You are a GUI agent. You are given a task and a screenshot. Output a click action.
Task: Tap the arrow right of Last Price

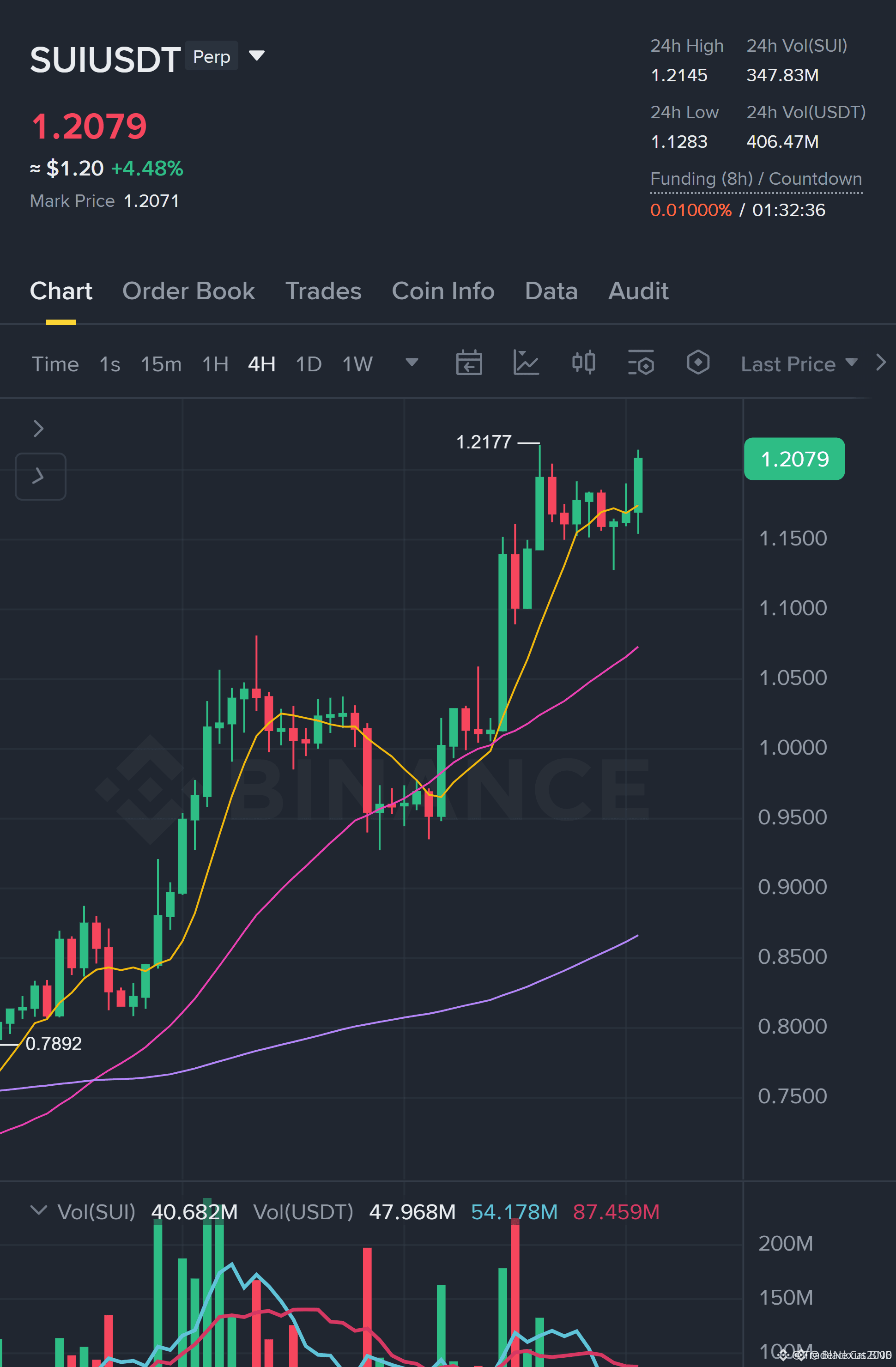click(x=880, y=363)
